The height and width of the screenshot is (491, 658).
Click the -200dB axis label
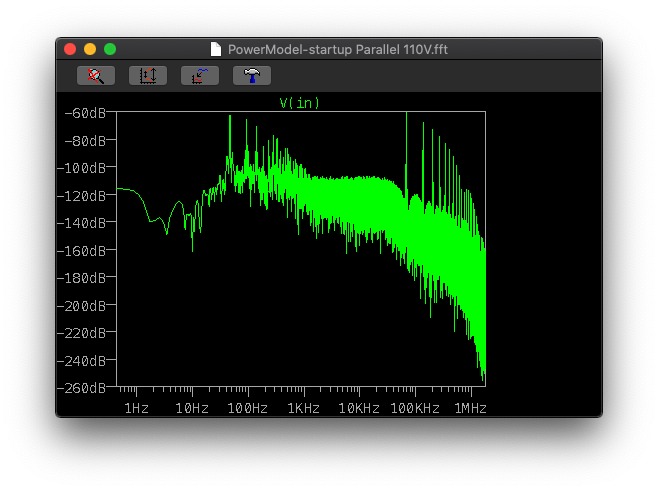82,306
